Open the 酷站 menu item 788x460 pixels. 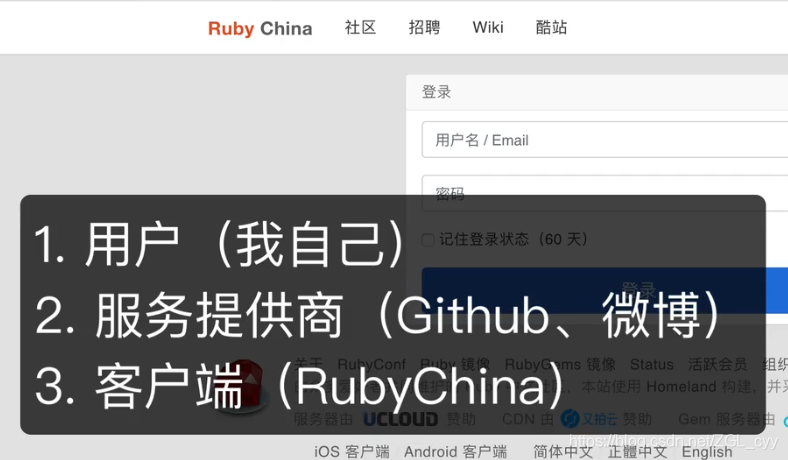pyautogui.click(x=551, y=27)
